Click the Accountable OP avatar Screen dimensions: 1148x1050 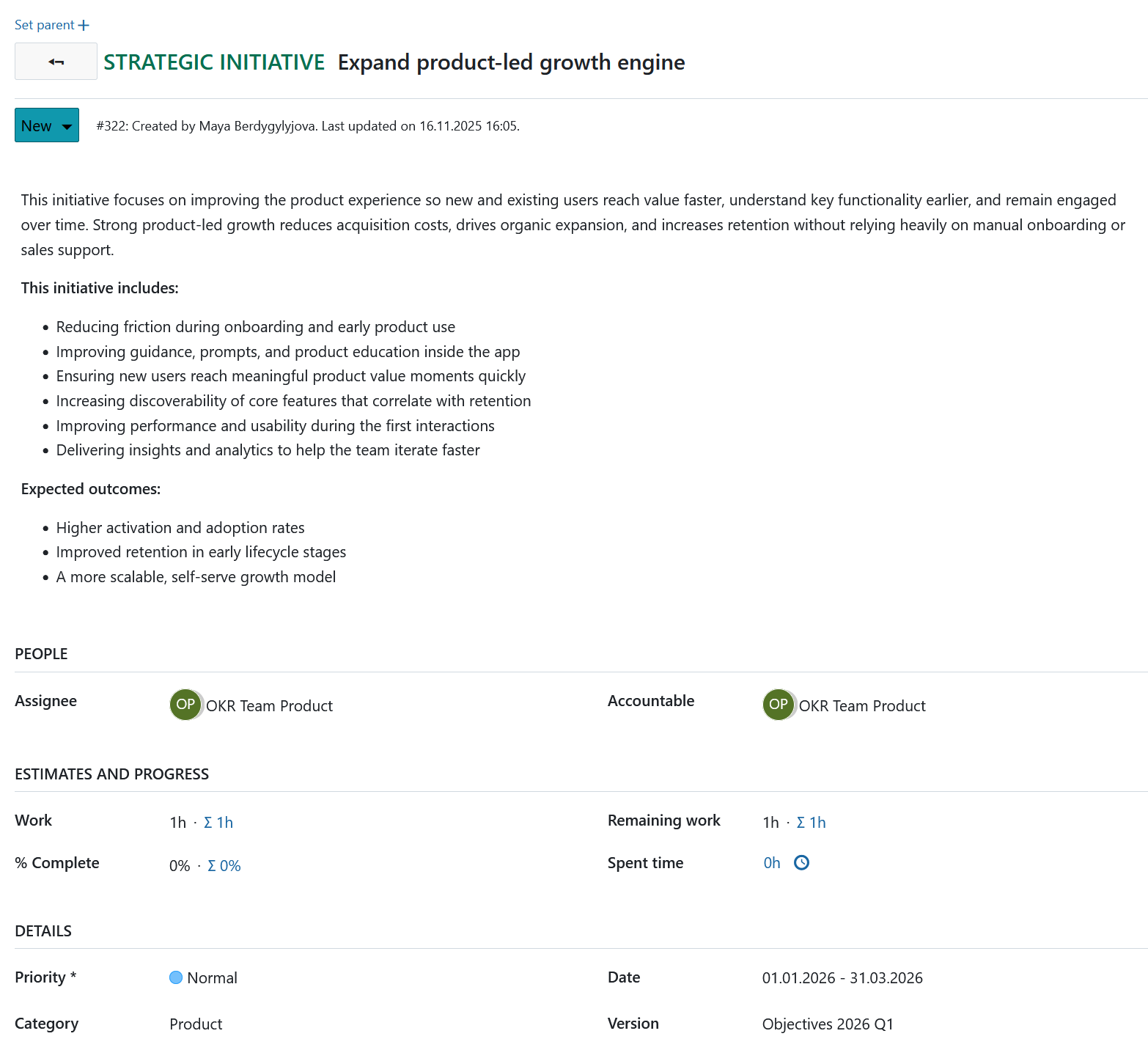[x=778, y=705]
